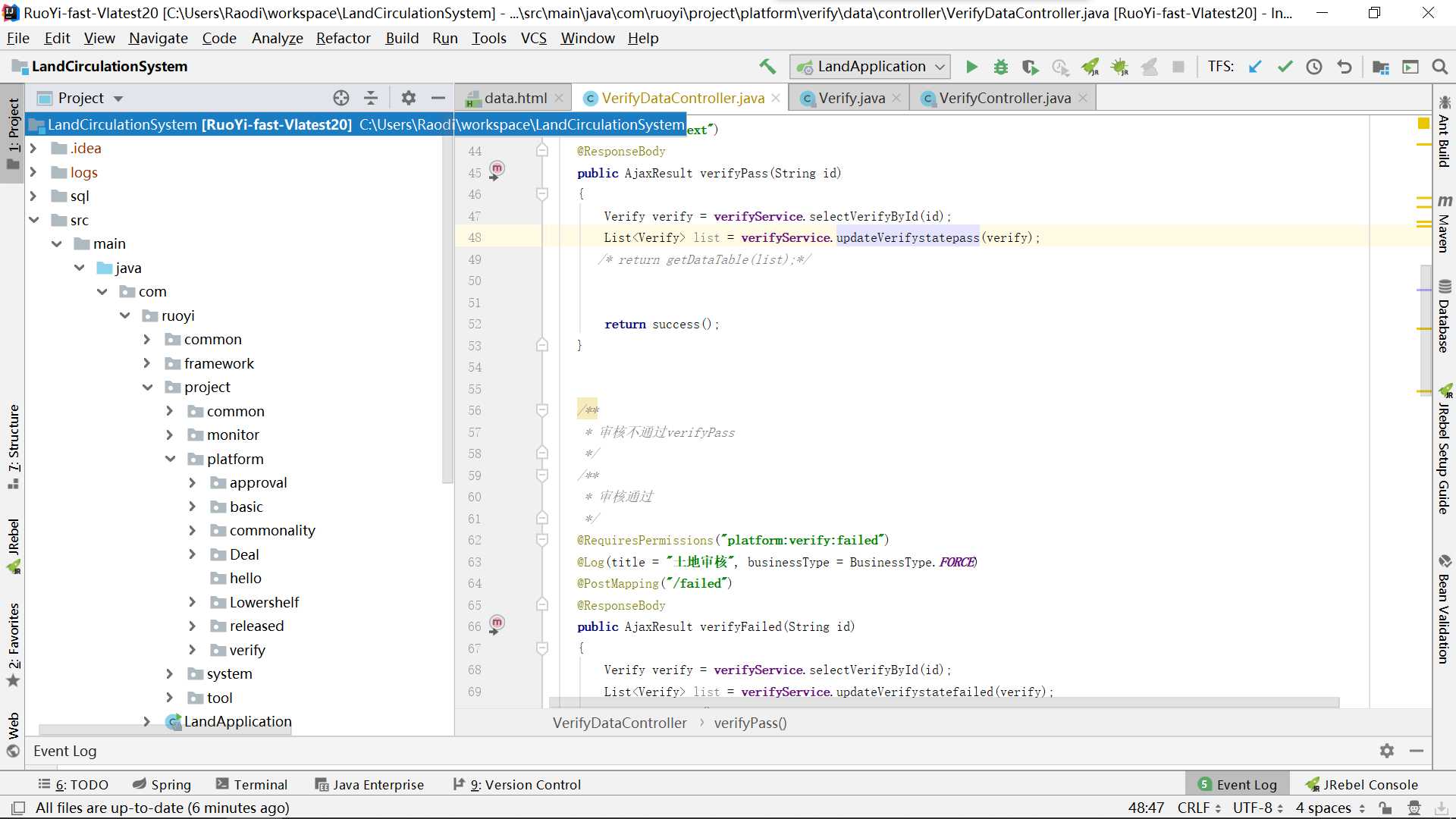Expand the approval package
The height and width of the screenshot is (819, 1456).
(x=193, y=482)
